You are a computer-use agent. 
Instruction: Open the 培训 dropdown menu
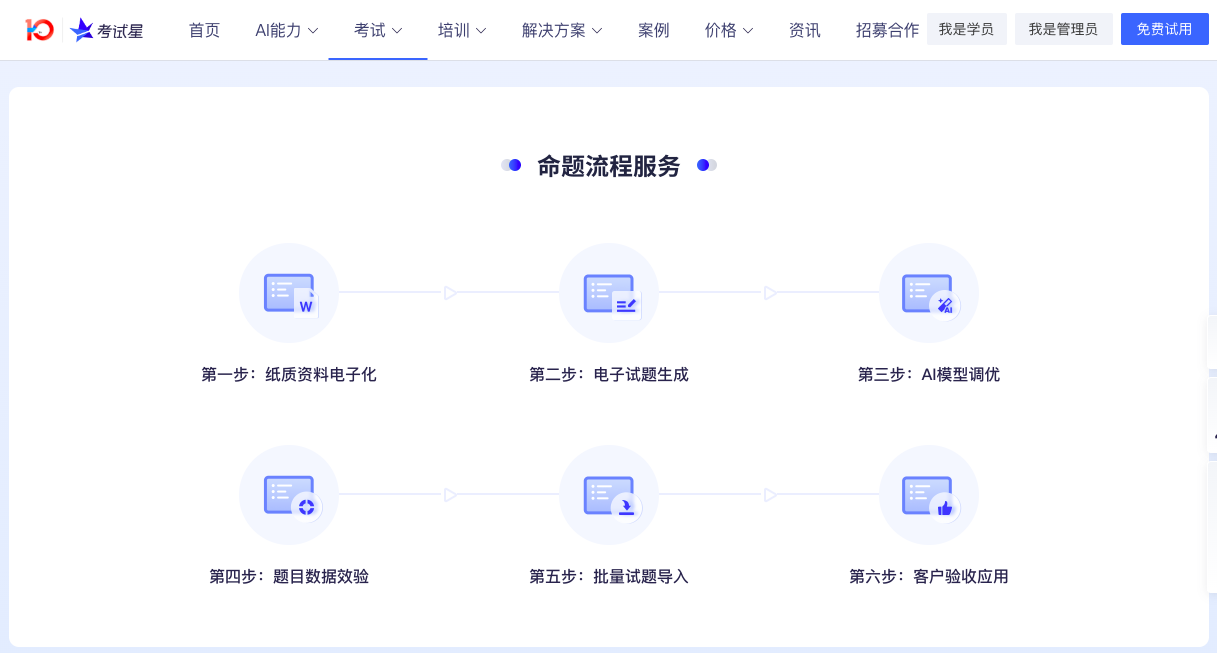coord(461,30)
